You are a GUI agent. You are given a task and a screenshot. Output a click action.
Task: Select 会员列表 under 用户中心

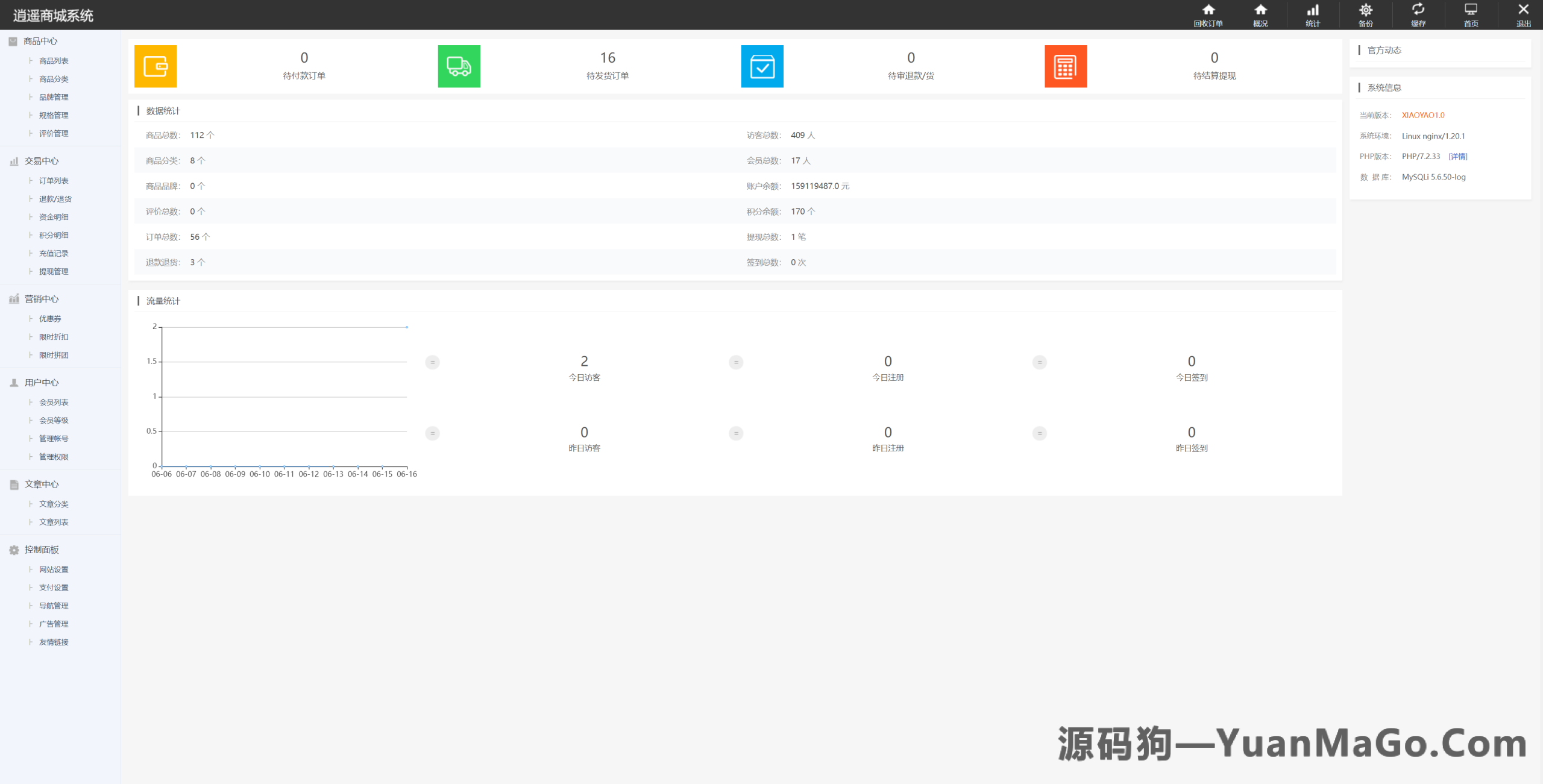[x=54, y=402]
